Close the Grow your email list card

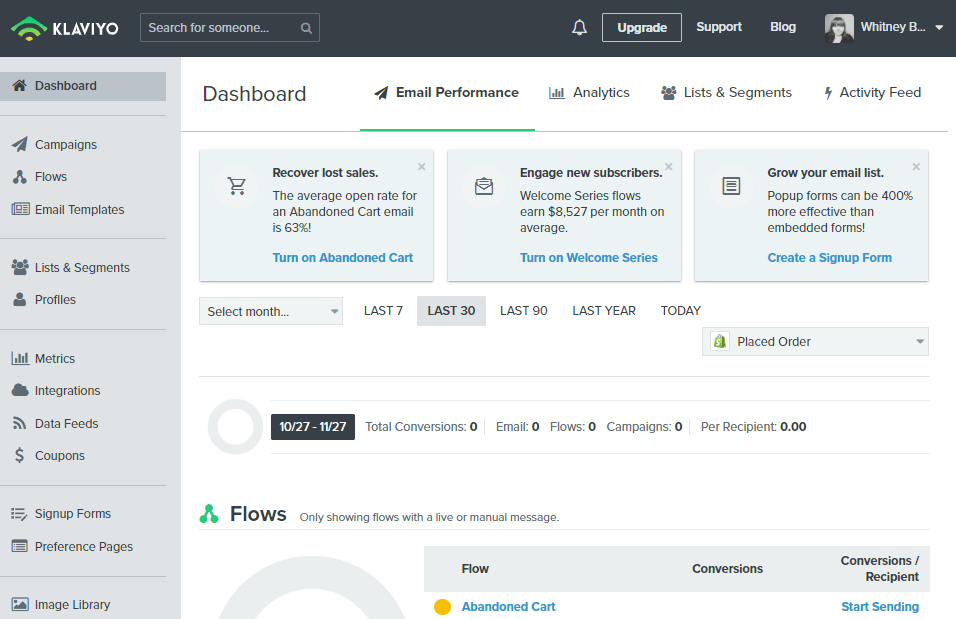(916, 167)
